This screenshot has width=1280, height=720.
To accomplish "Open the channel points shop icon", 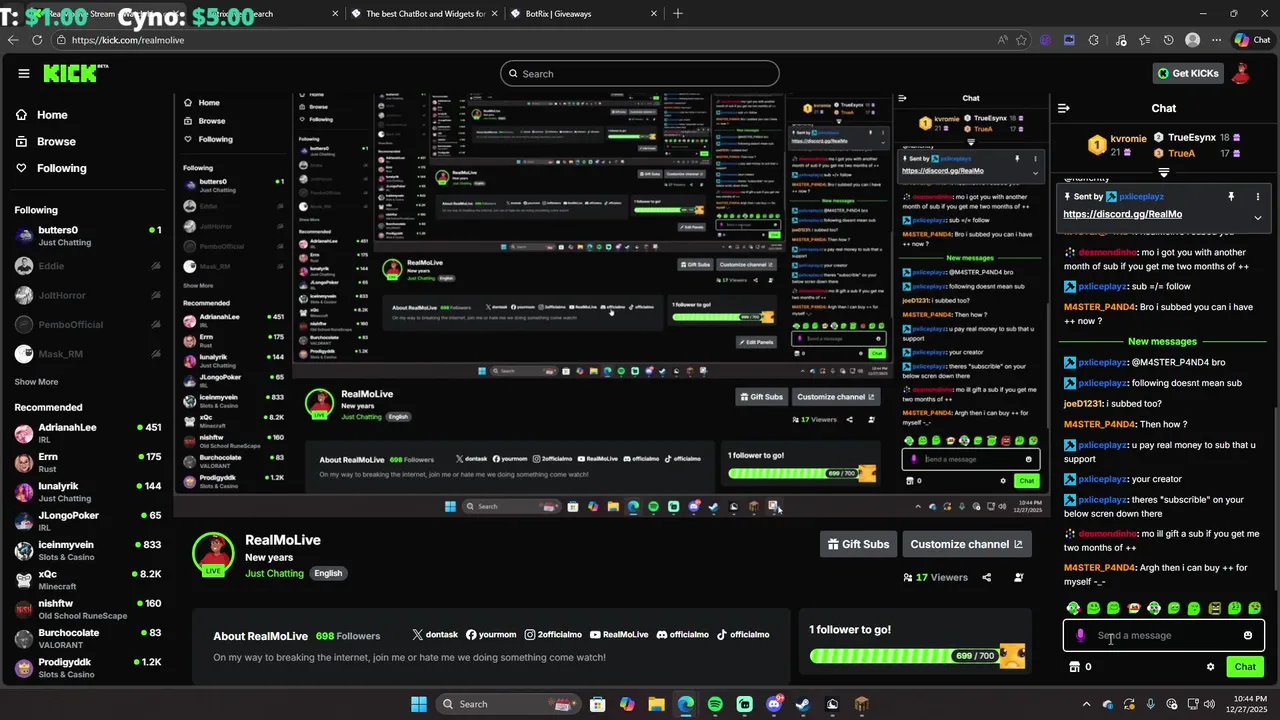I will tap(1075, 667).
